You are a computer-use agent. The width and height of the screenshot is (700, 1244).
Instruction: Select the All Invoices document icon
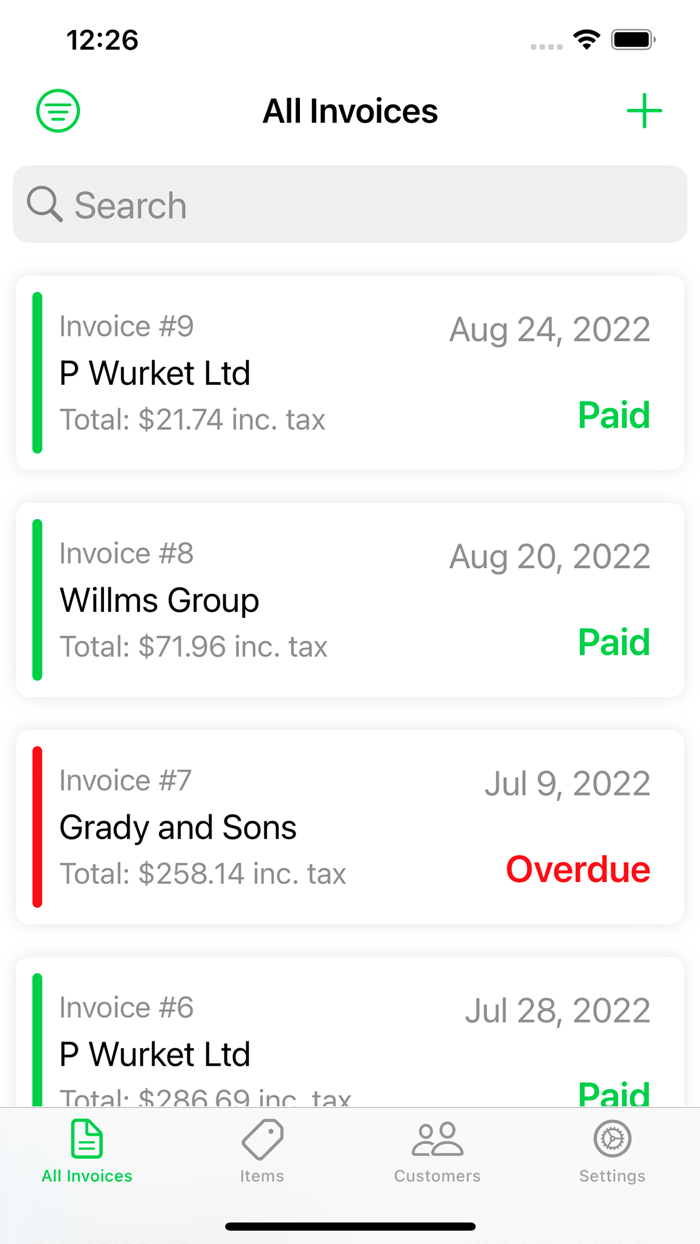tap(87, 1136)
